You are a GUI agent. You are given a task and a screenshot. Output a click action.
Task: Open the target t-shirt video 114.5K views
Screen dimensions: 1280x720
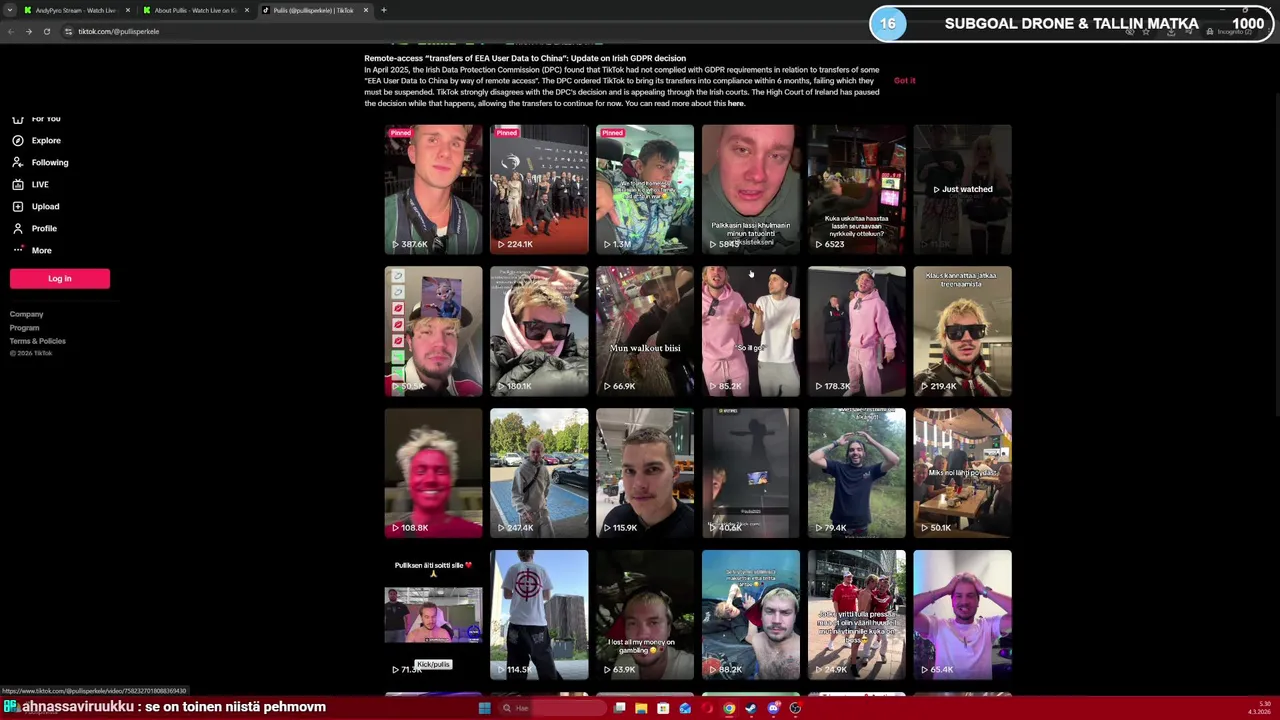(539, 614)
